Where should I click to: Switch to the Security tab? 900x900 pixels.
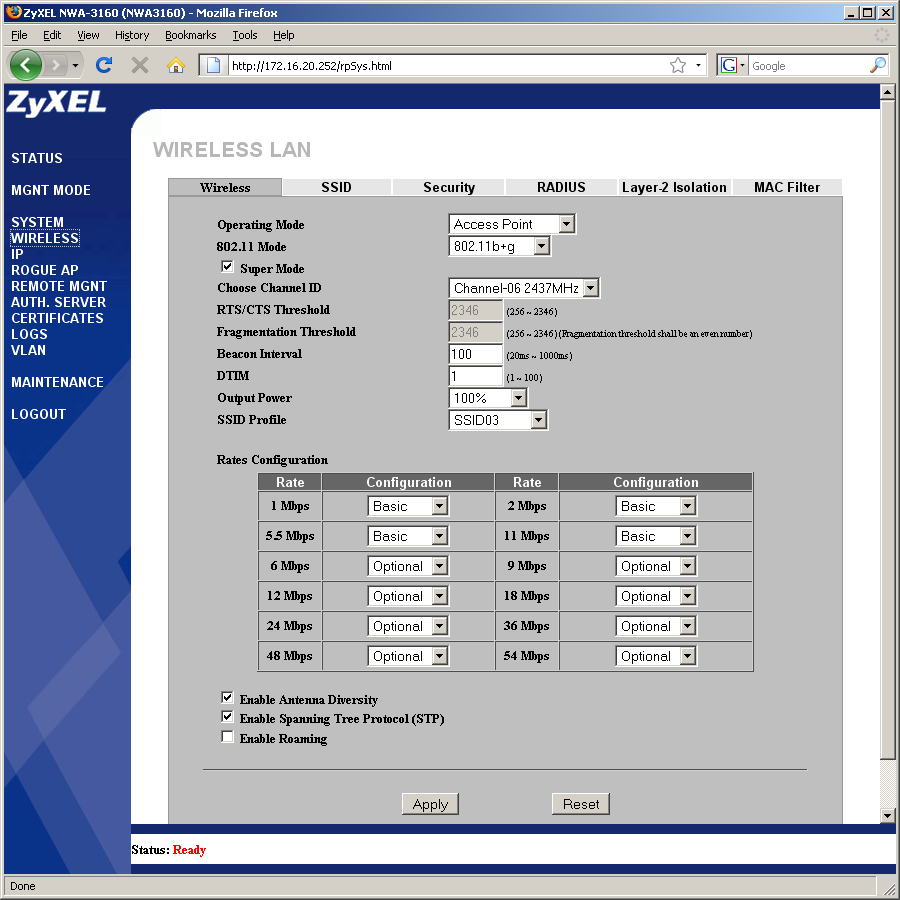(448, 187)
